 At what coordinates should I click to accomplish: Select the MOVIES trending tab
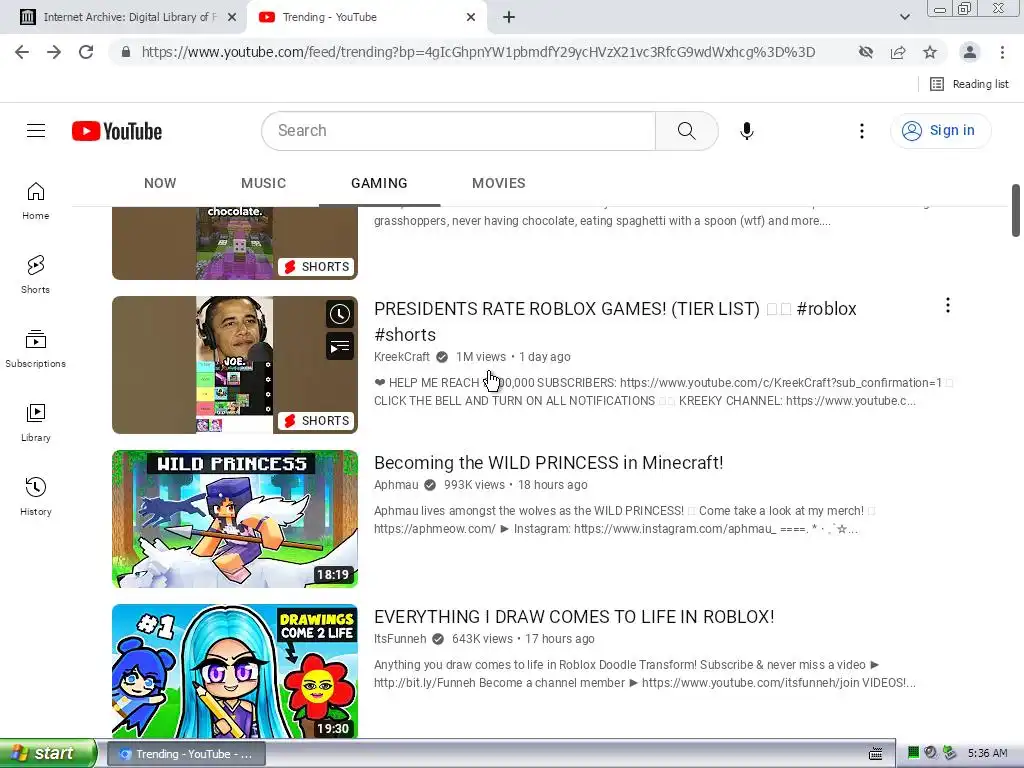pos(499,184)
